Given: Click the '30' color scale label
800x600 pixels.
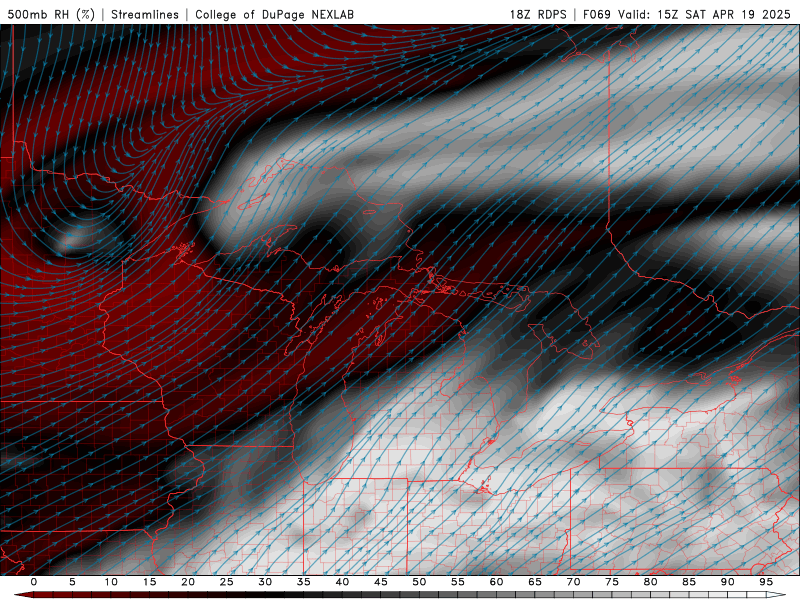Looking at the screenshot, I should tap(265, 582).
